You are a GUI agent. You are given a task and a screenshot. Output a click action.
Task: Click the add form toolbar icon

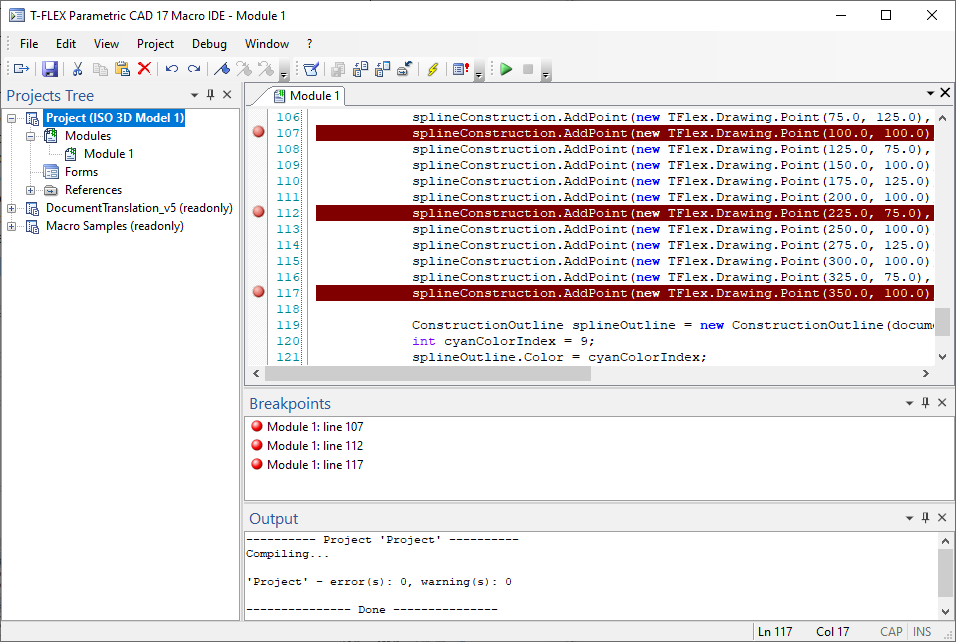point(382,69)
